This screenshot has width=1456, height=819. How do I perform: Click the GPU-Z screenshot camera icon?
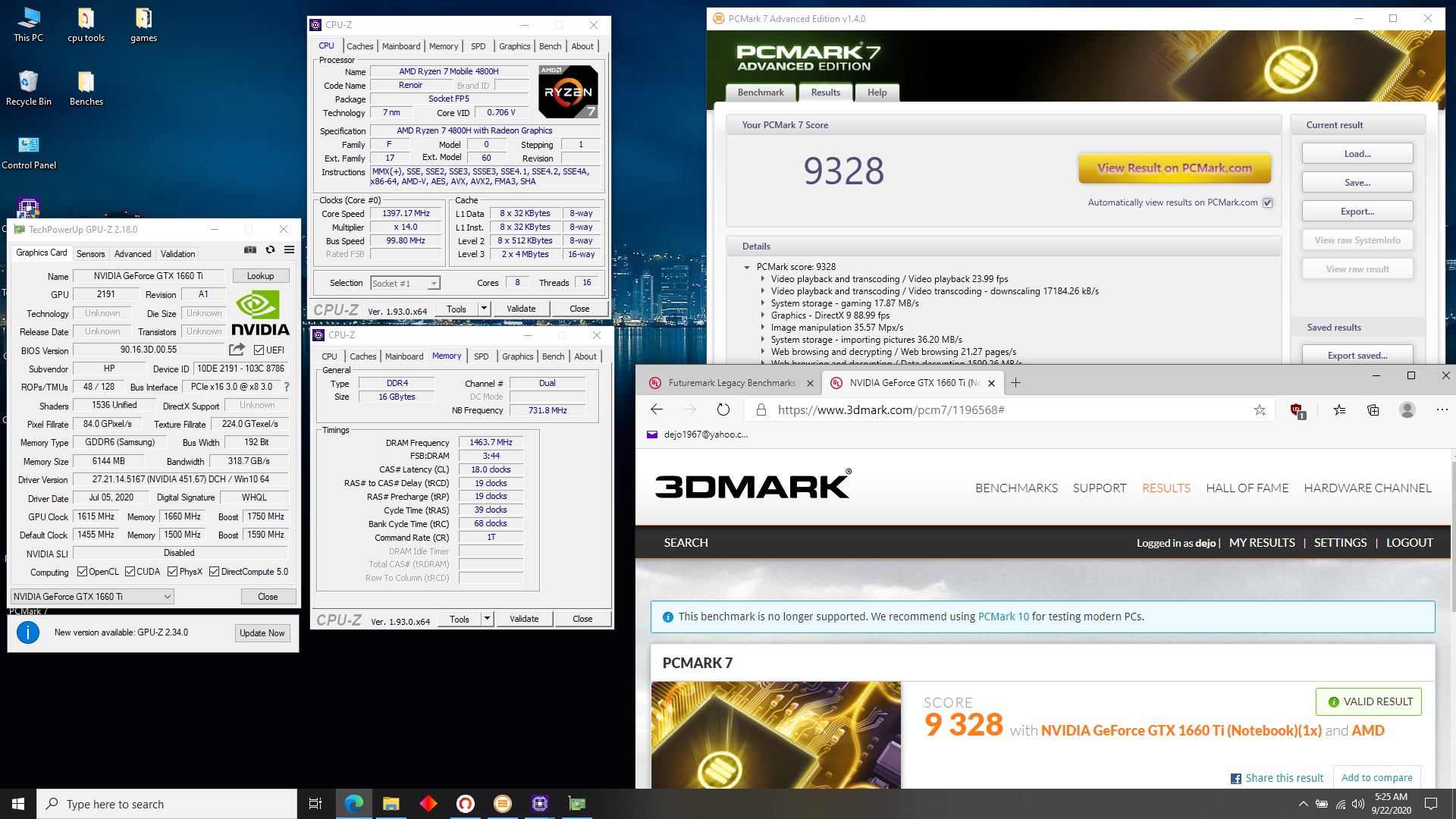pos(249,249)
